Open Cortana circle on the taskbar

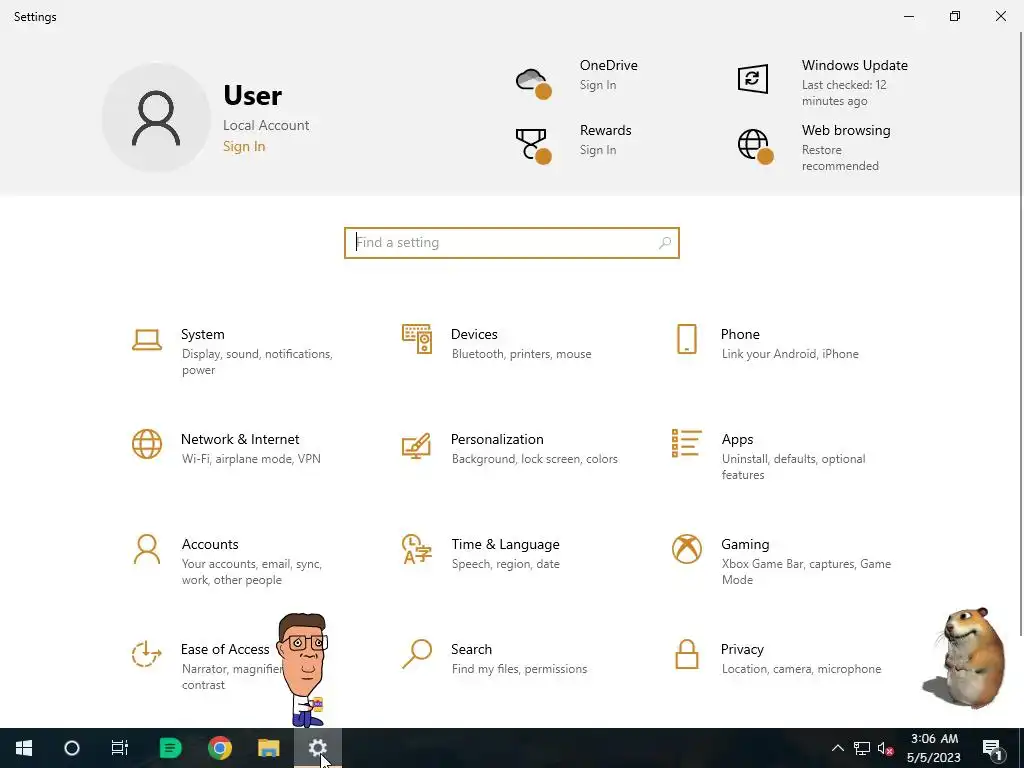[72, 748]
